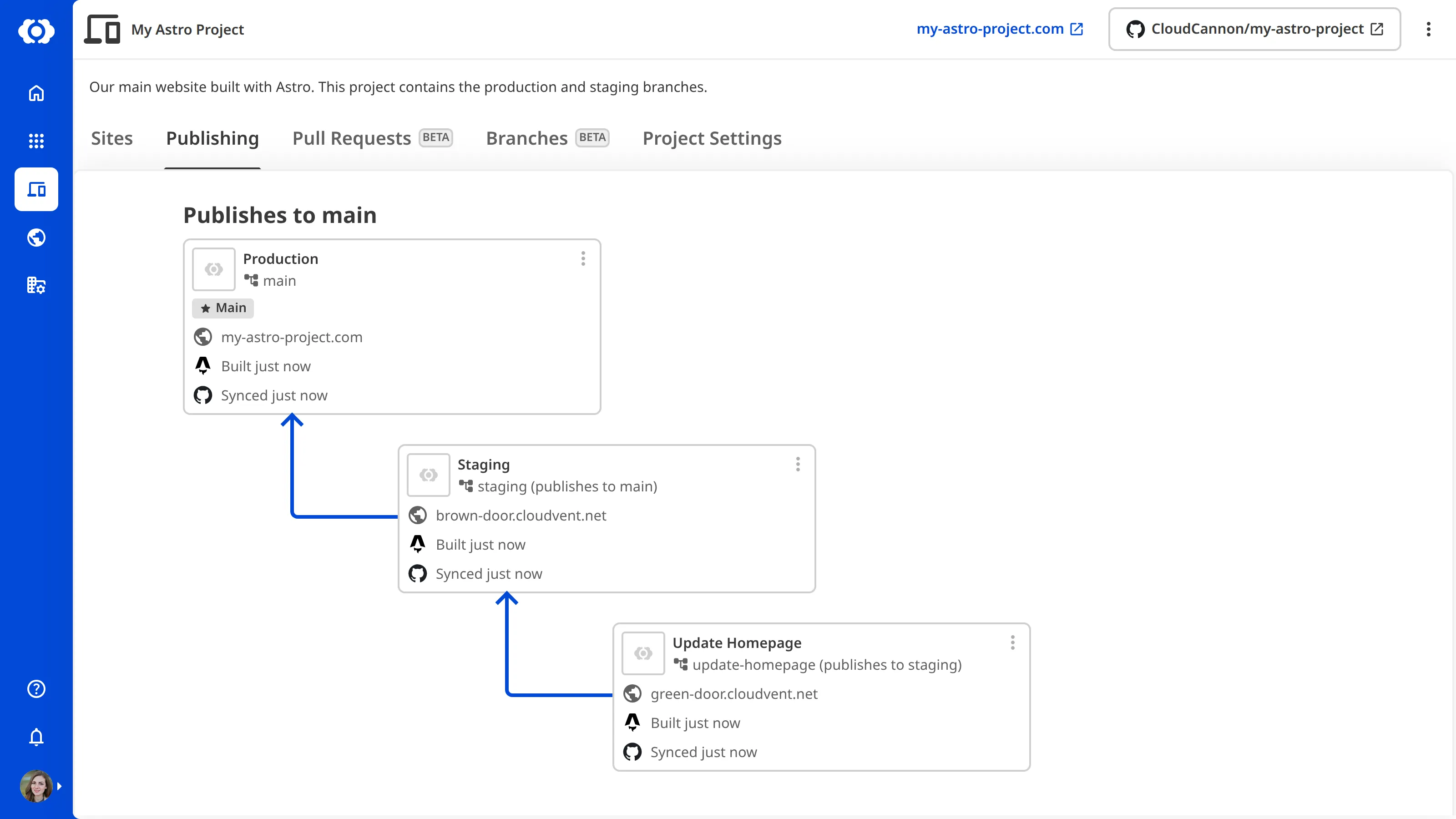Open the organization settings sidebar icon
Screen dimensions: 1456x819
(x=36, y=285)
